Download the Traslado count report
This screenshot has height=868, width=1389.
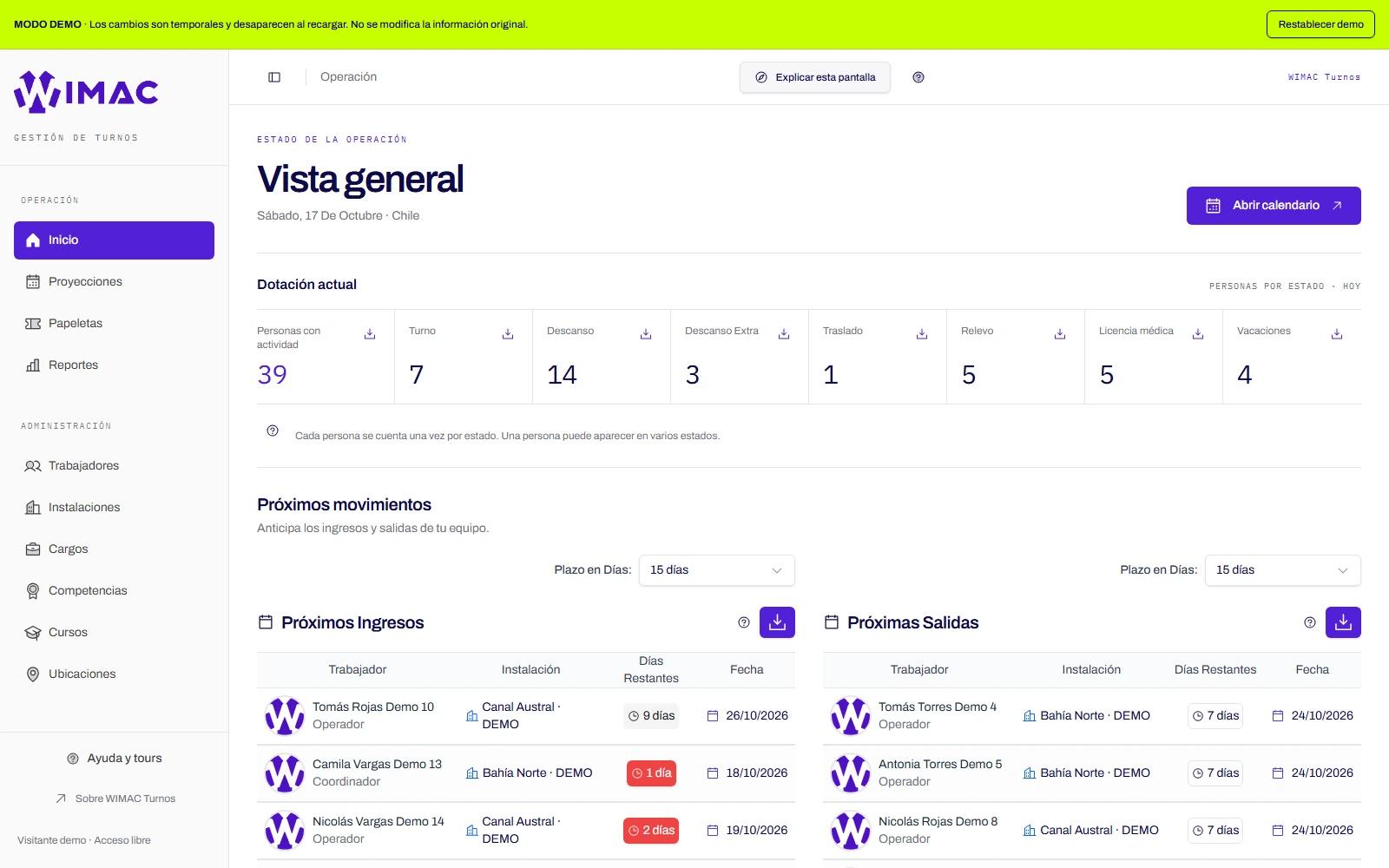click(x=922, y=334)
